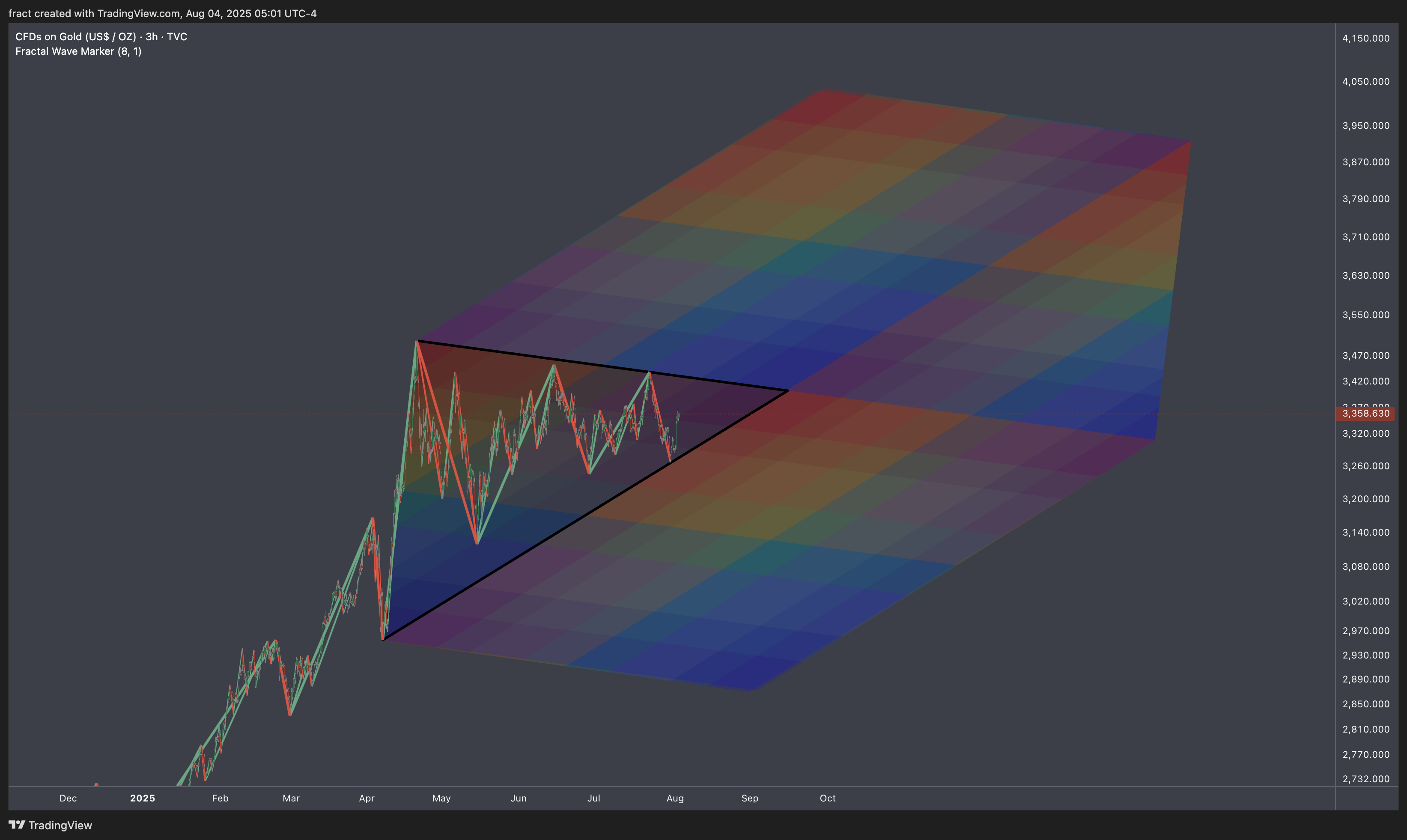Click the 2,890.000 price axis label

coord(1366,679)
